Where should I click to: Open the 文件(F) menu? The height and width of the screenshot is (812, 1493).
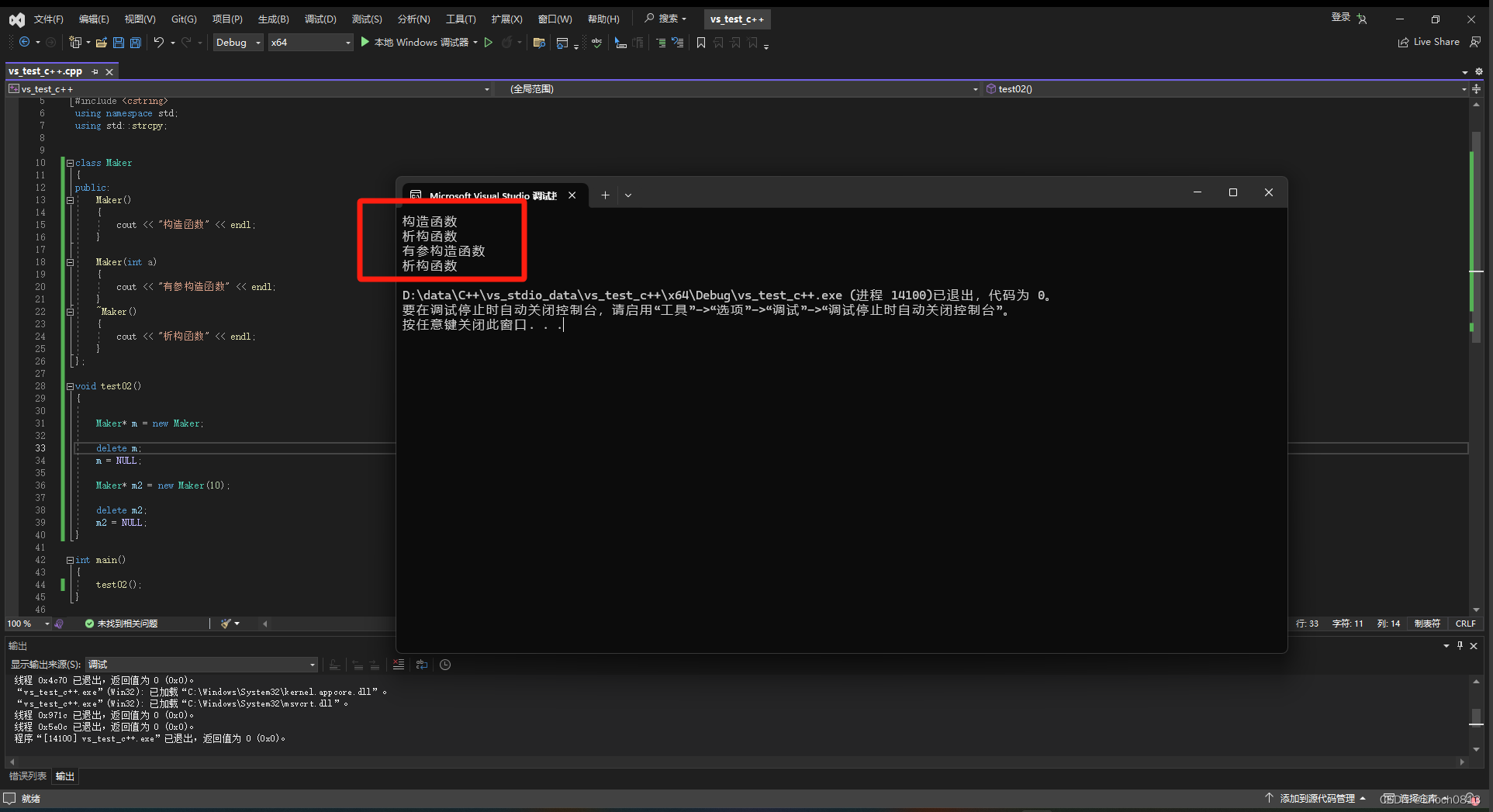pos(48,19)
